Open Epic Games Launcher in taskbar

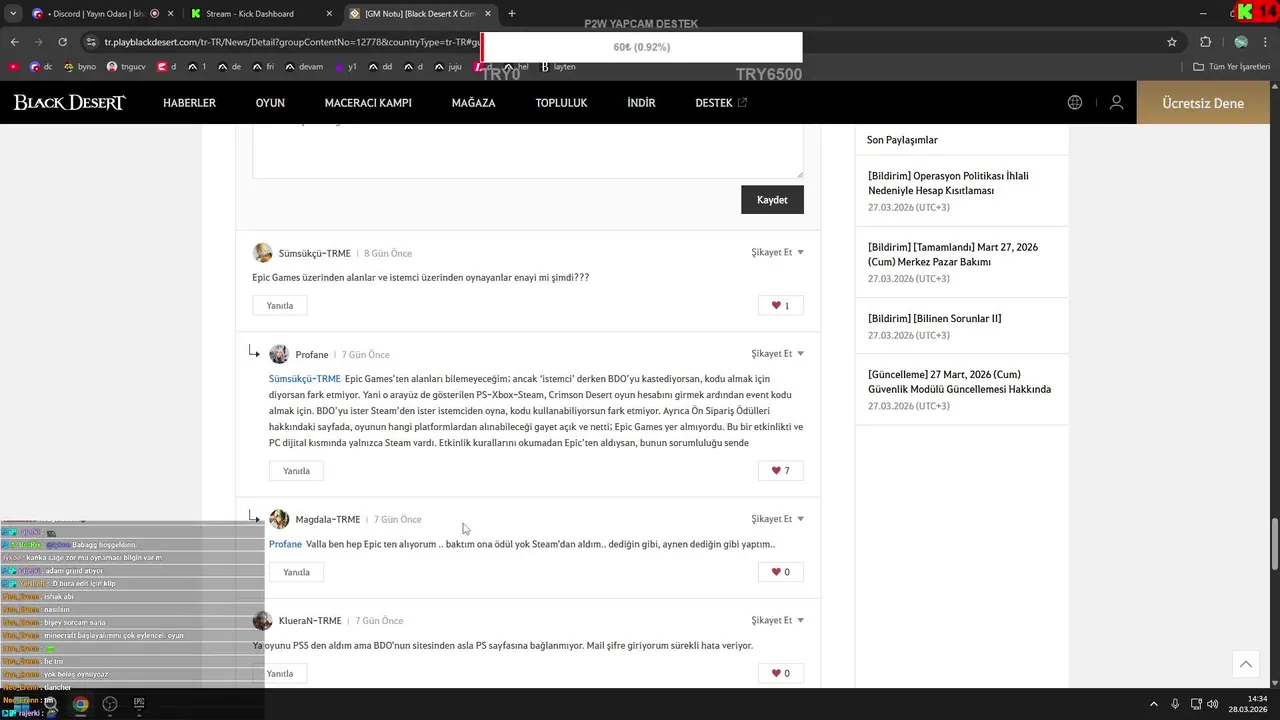point(139,704)
